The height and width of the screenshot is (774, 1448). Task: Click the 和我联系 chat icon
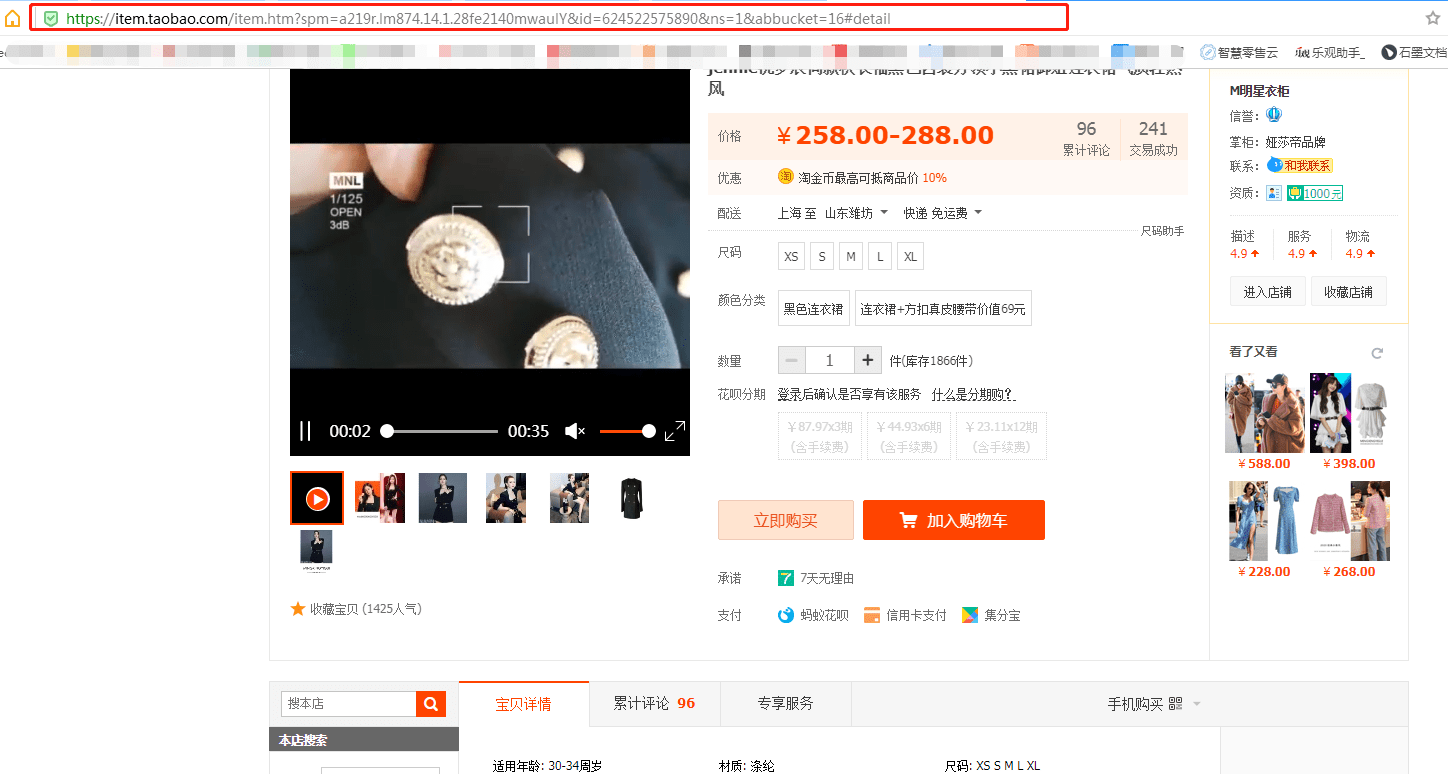click(x=1300, y=165)
